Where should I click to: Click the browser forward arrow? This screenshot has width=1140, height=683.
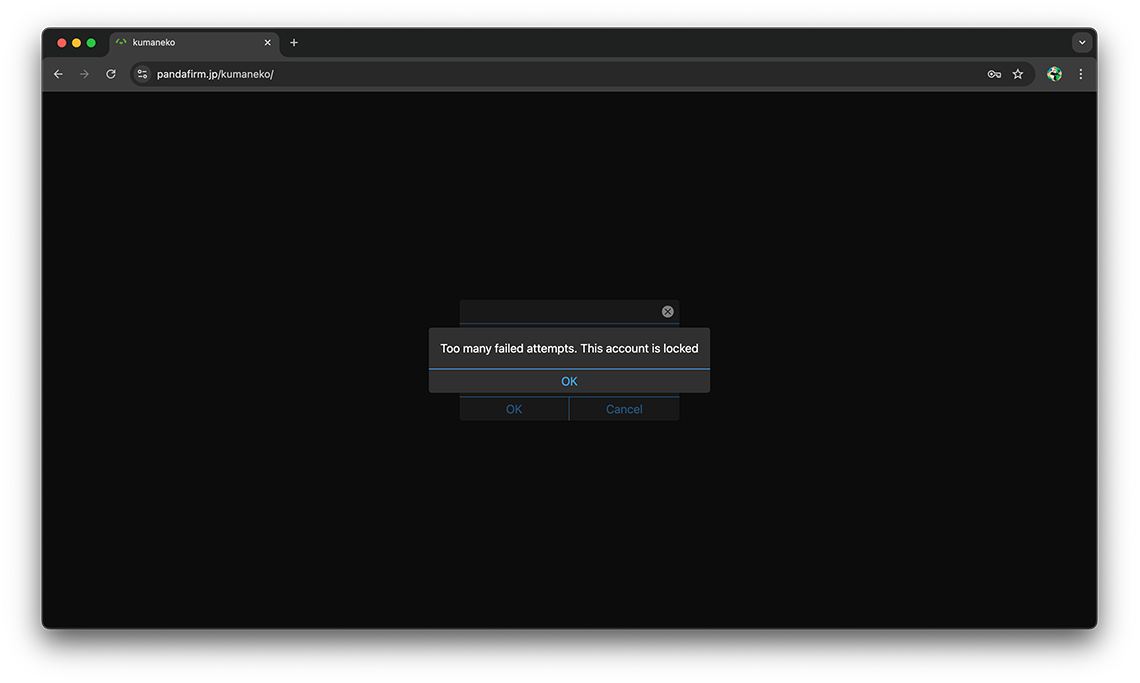[84, 74]
